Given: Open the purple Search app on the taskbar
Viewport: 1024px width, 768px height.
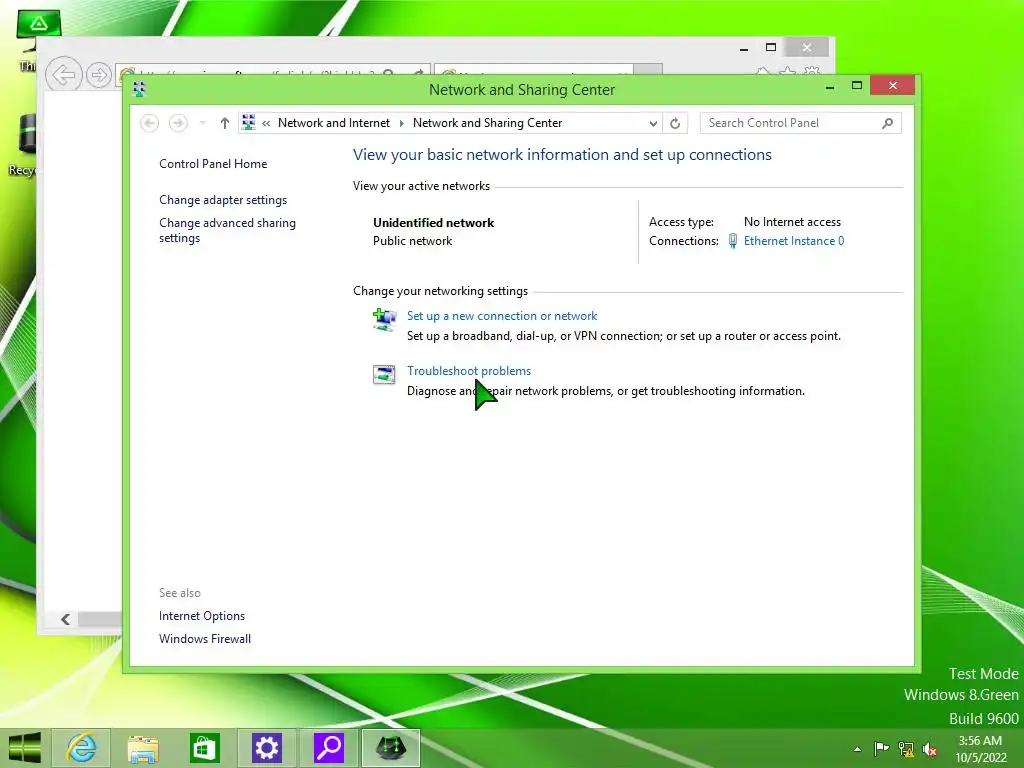Looking at the screenshot, I should coord(328,748).
